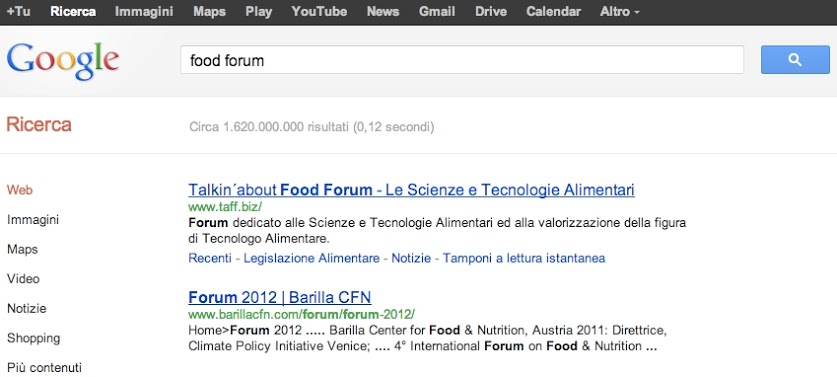
Task: Open Play in the top bar
Action: coord(258,12)
